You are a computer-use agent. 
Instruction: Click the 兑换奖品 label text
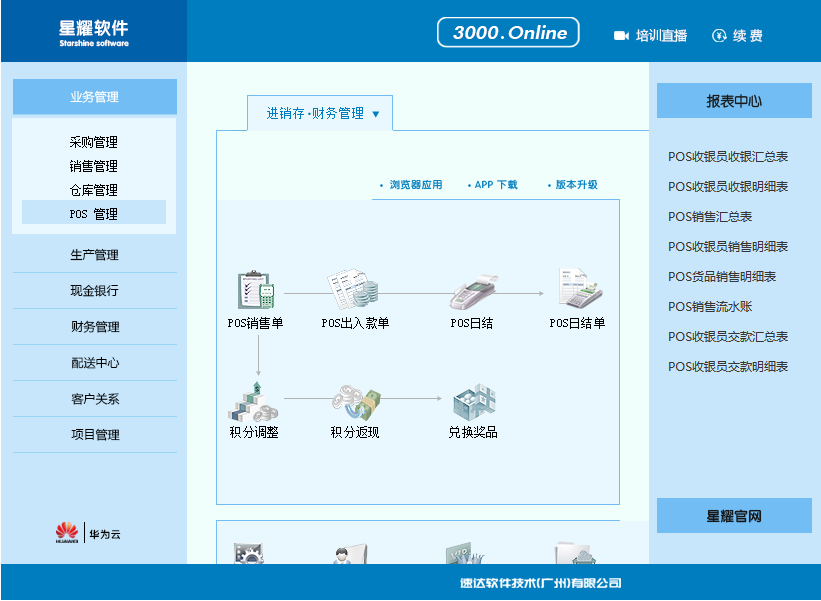pyautogui.click(x=473, y=432)
